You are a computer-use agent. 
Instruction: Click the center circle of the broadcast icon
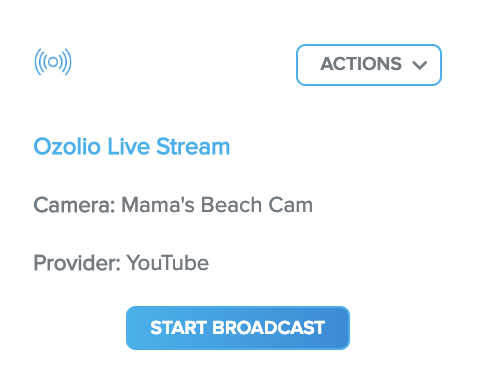click(x=53, y=62)
